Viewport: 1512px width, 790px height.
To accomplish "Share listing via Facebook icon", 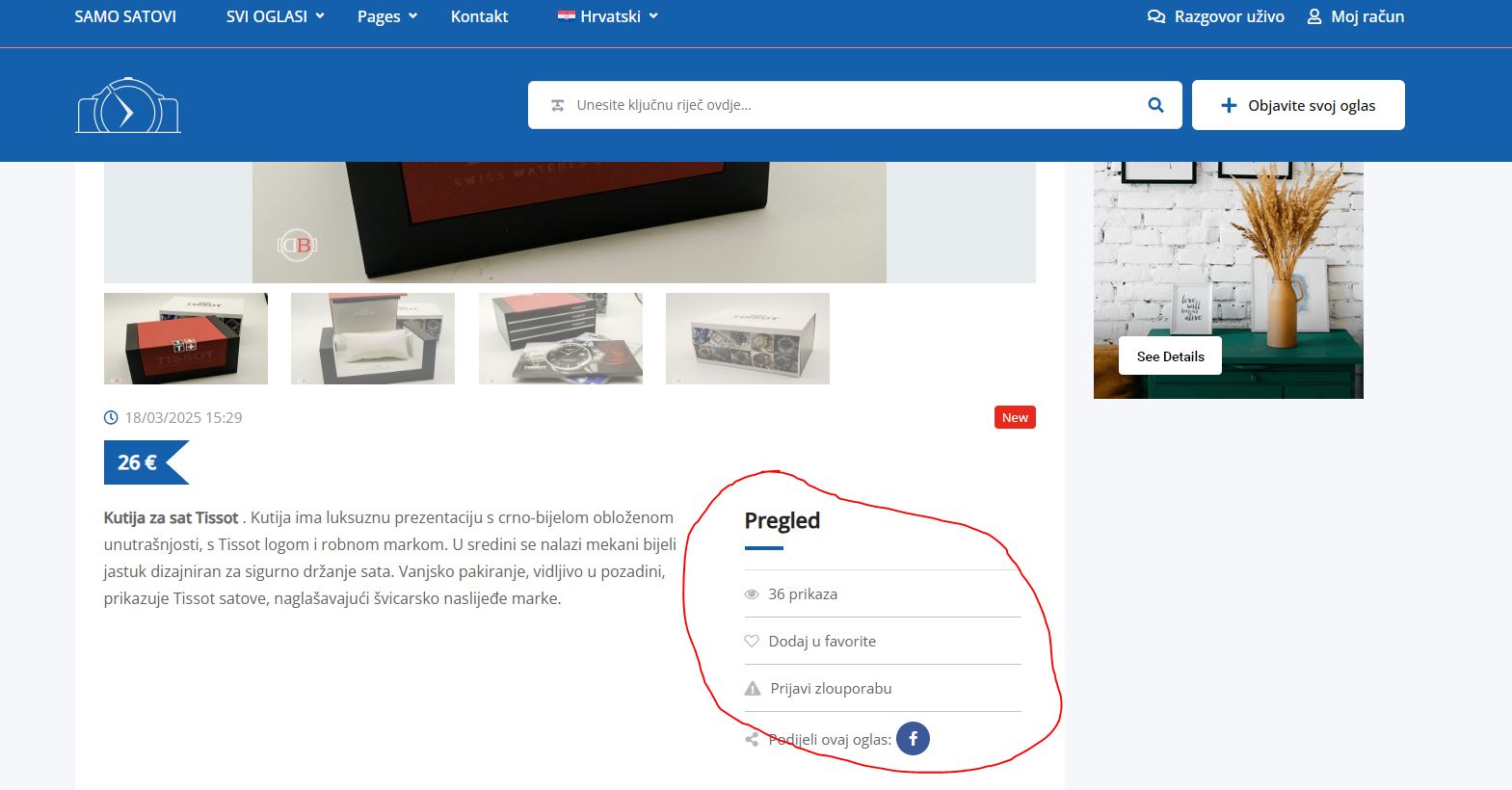I will 913,739.
